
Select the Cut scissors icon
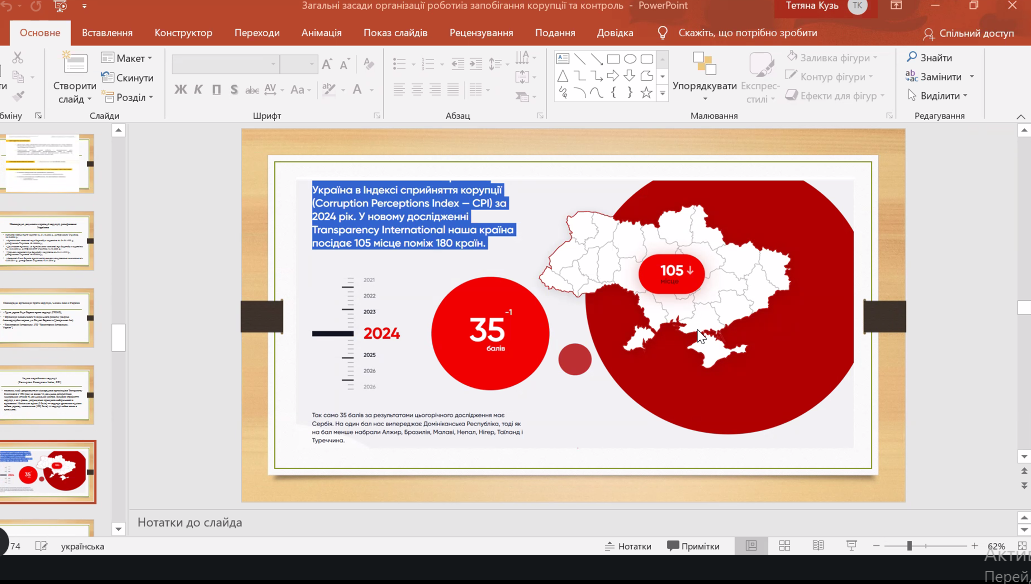click(x=17, y=58)
